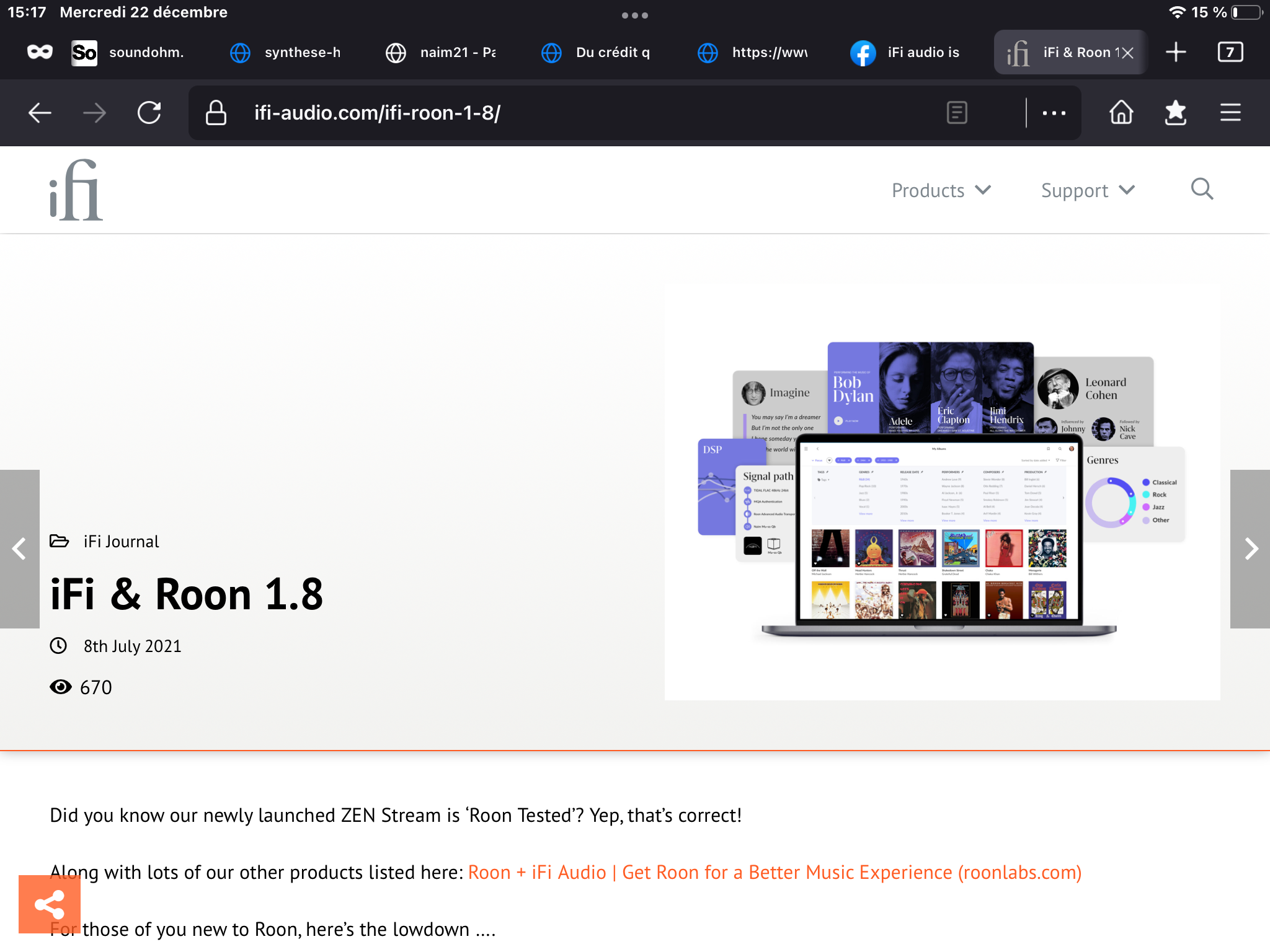Open reader view icon in address bar
Screen dimensions: 1270x952
(x=957, y=113)
